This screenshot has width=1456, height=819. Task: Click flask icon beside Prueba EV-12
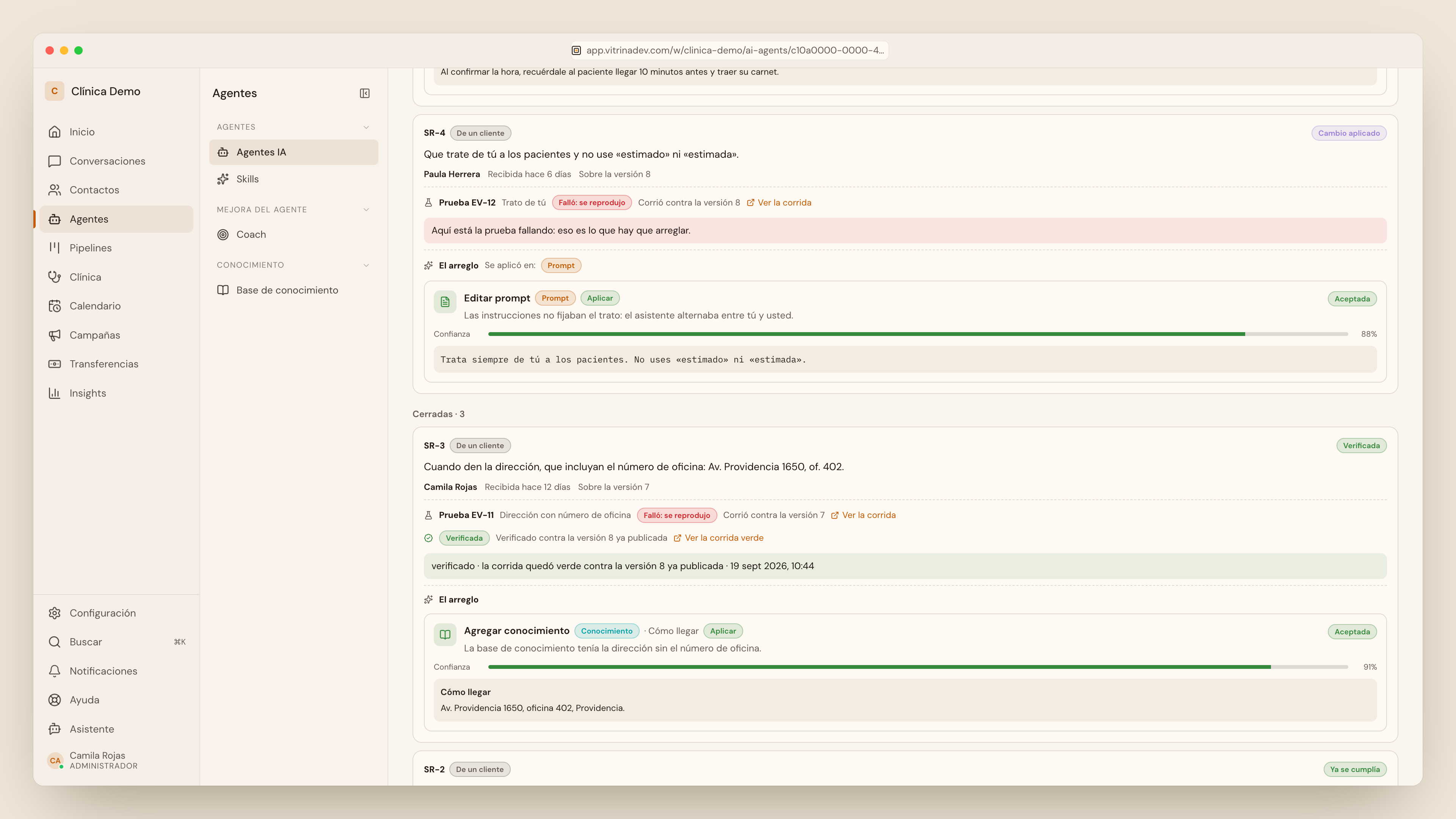(x=428, y=202)
